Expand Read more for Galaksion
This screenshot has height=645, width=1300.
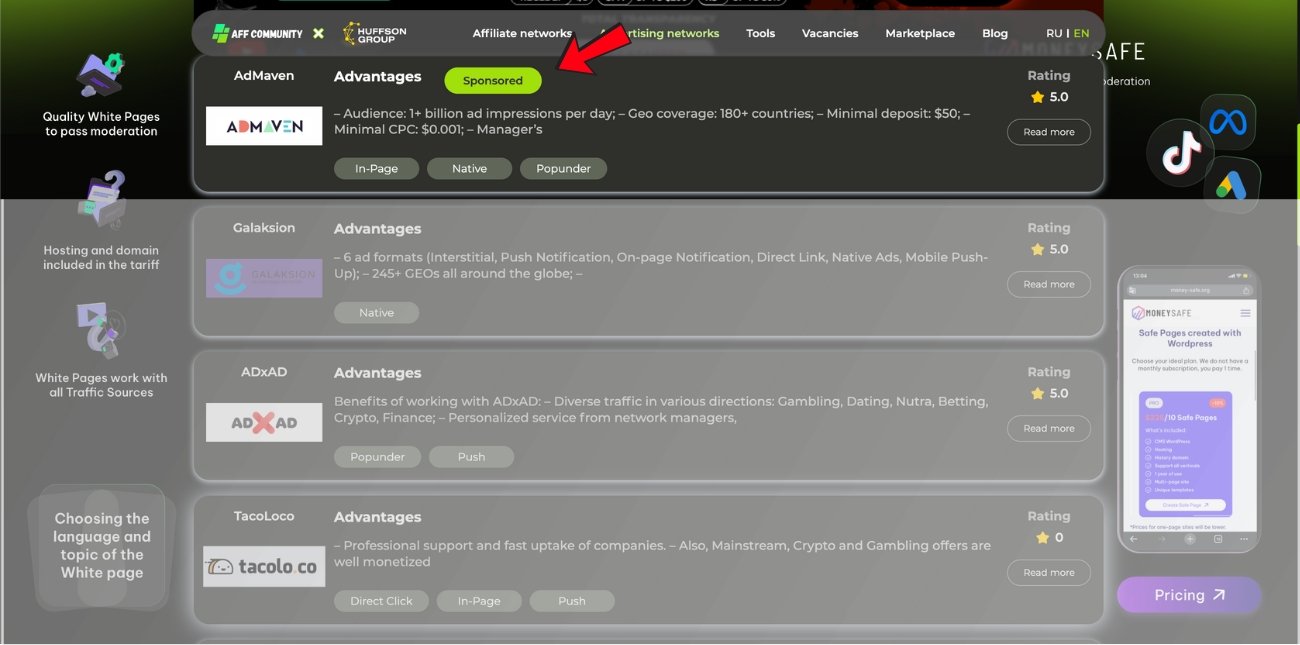(x=1048, y=284)
